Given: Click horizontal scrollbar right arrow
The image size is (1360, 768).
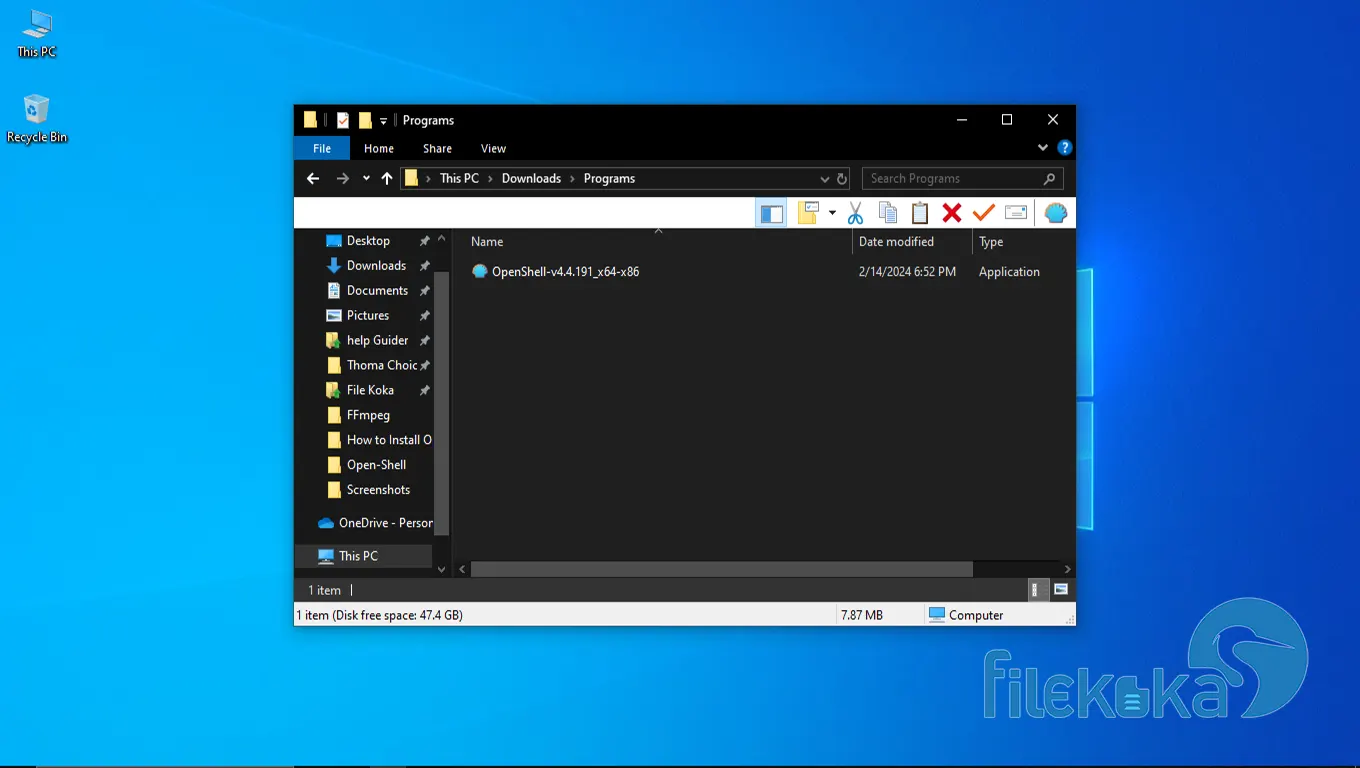Looking at the screenshot, I should [x=1067, y=569].
